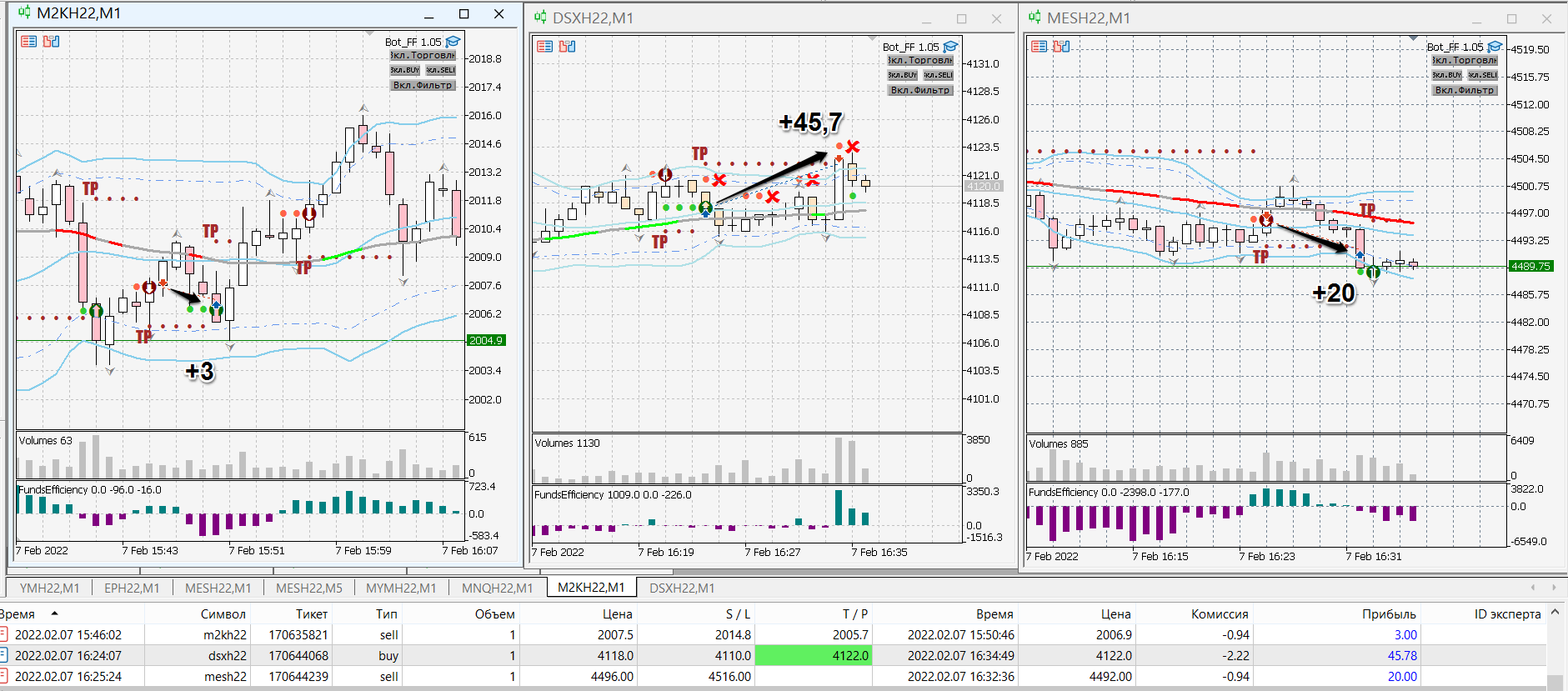Click the chart shift triangle in MESH22 chart
Viewport: 1568px width, 691px height.
[1413, 38]
